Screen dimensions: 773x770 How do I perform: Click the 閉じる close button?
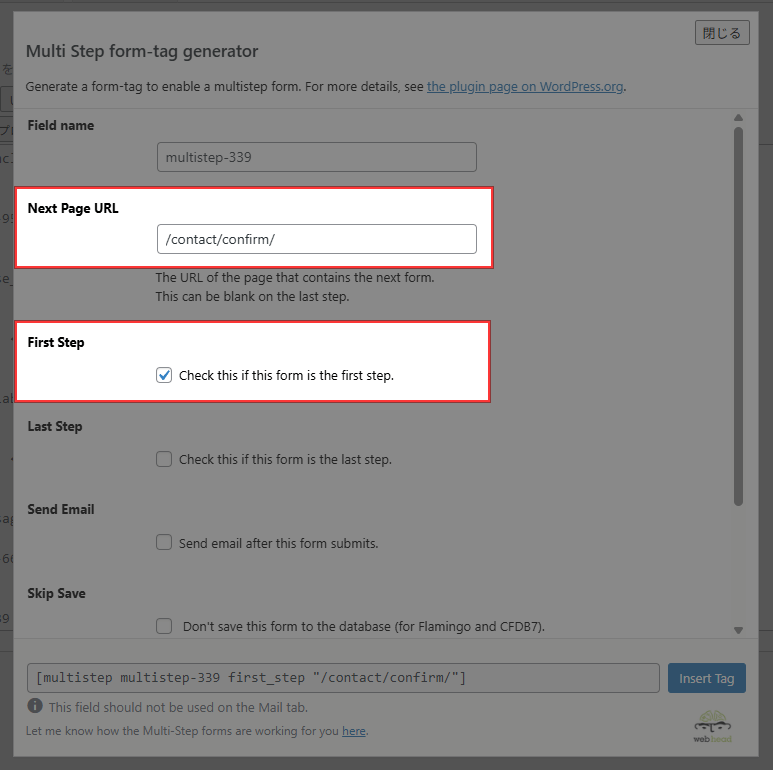(721, 33)
